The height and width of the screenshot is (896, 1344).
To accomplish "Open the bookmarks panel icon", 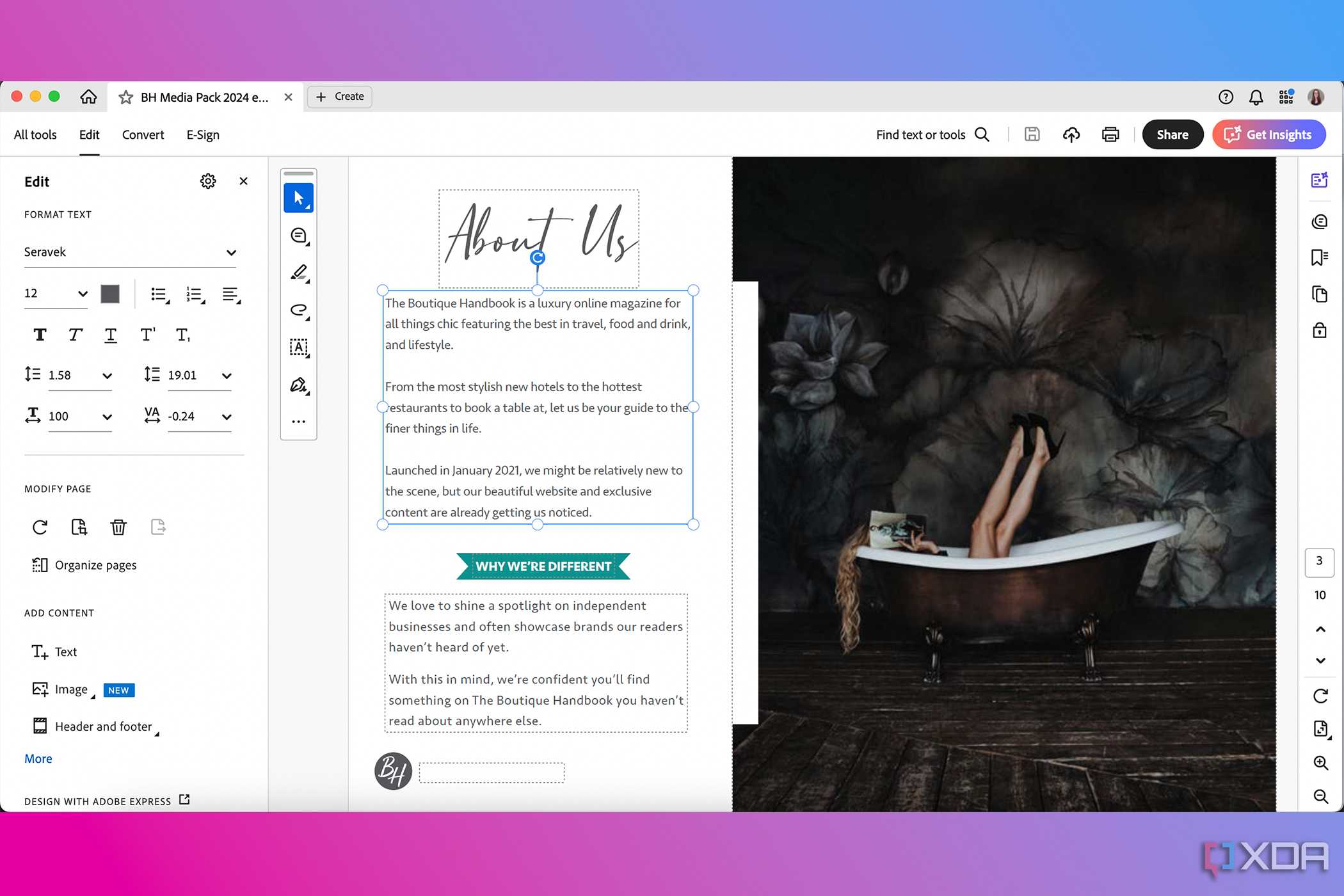I will [1320, 257].
